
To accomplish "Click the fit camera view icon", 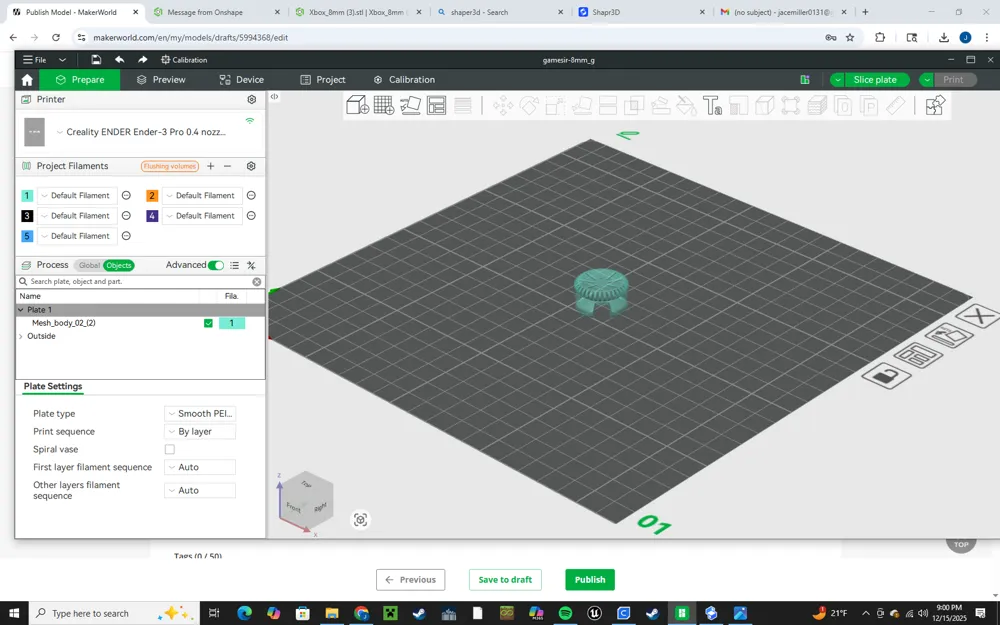I will pyautogui.click(x=360, y=520).
